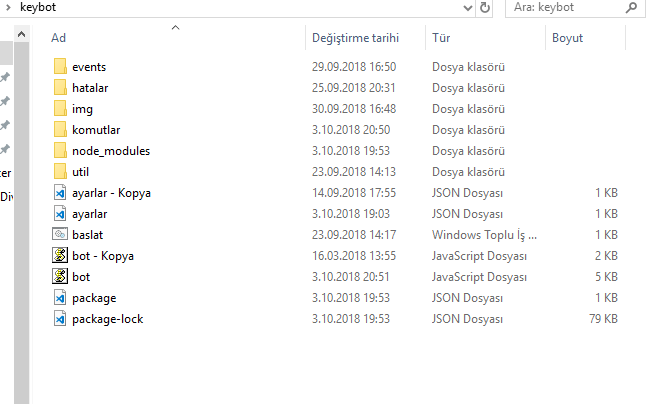
Task: Click the JSON icon of ayarlar dated 3.10.2018 19:03
Action: 60,214
